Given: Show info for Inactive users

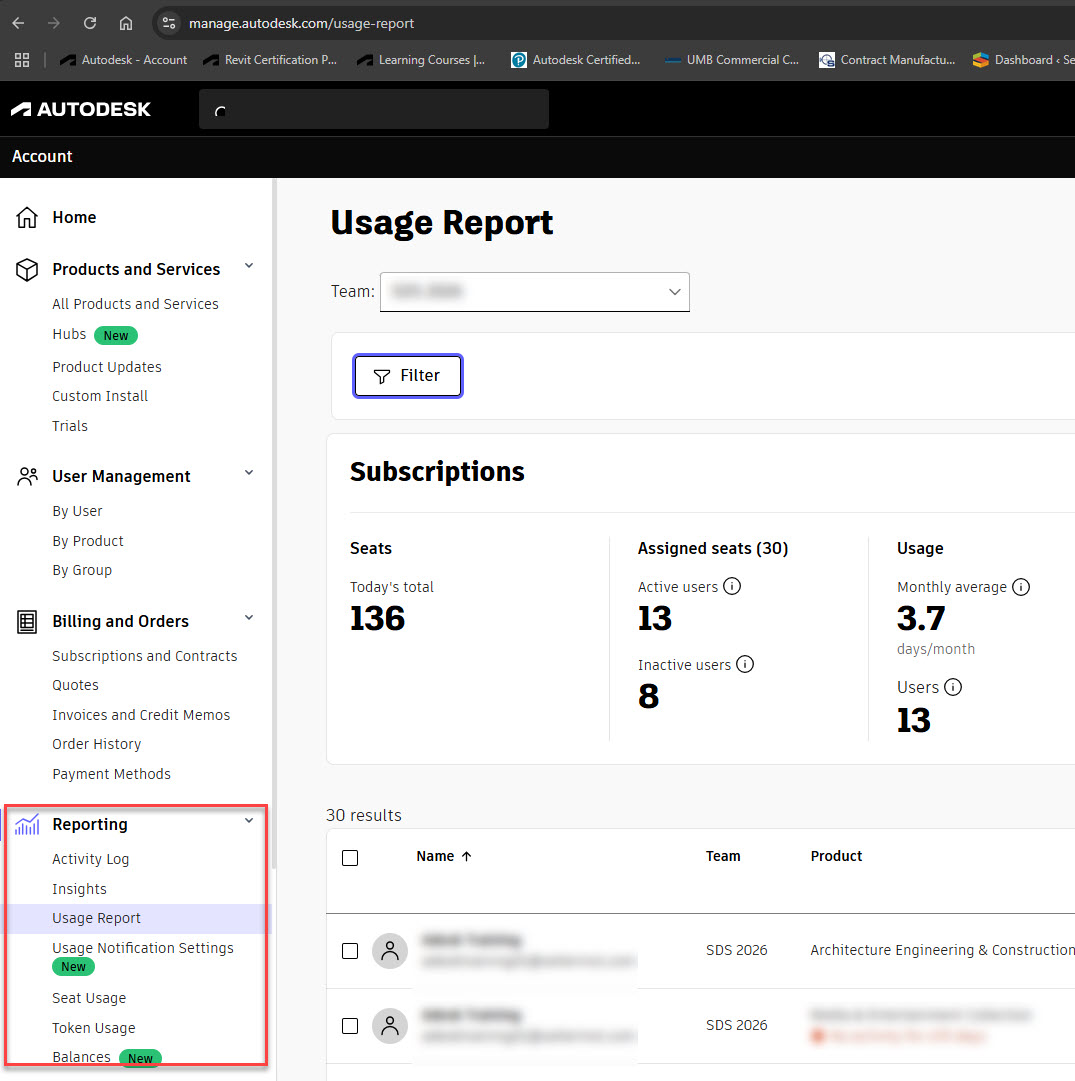Looking at the screenshot, I should (x=745, y=664).
